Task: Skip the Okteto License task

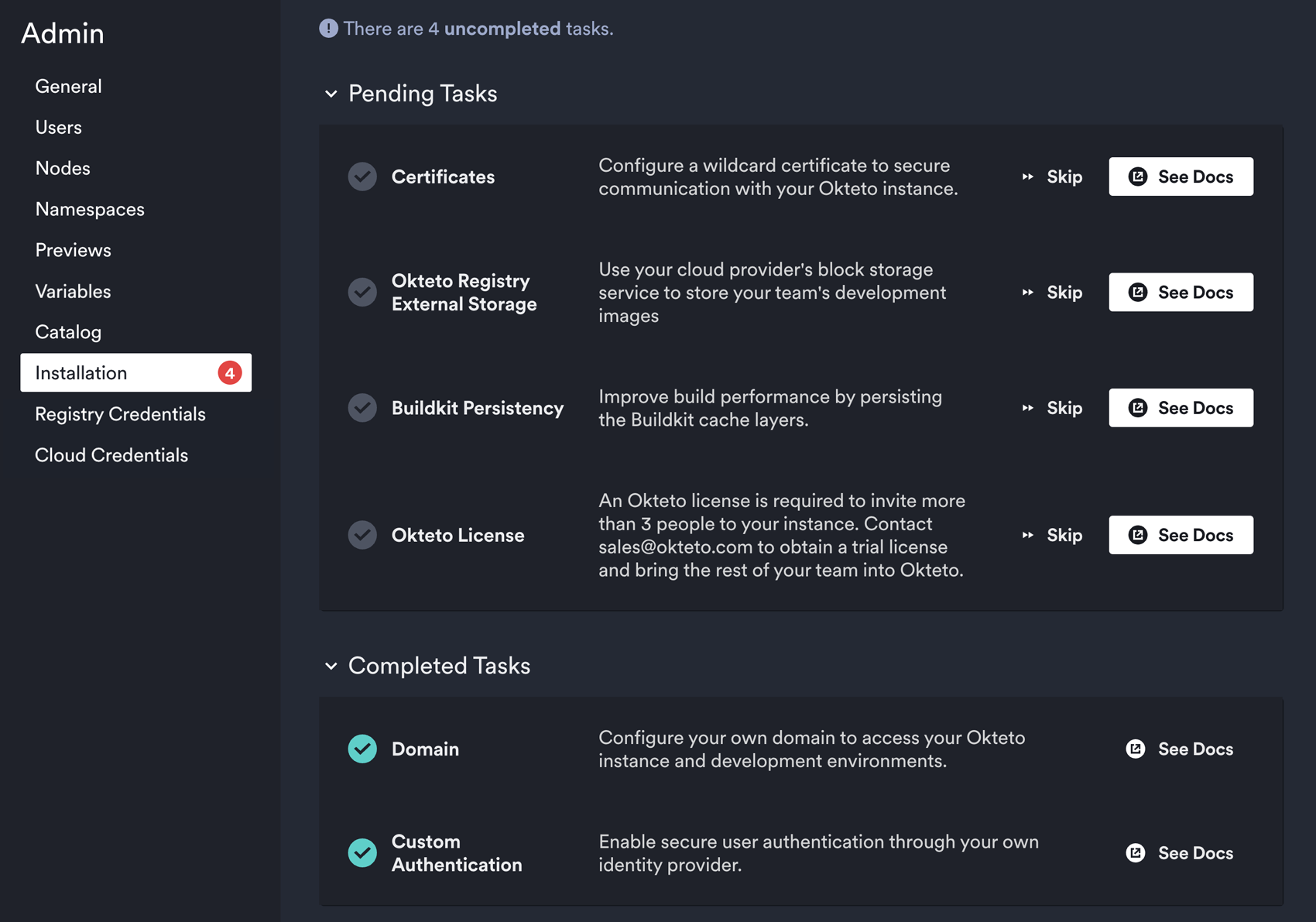Action: 1053,535
